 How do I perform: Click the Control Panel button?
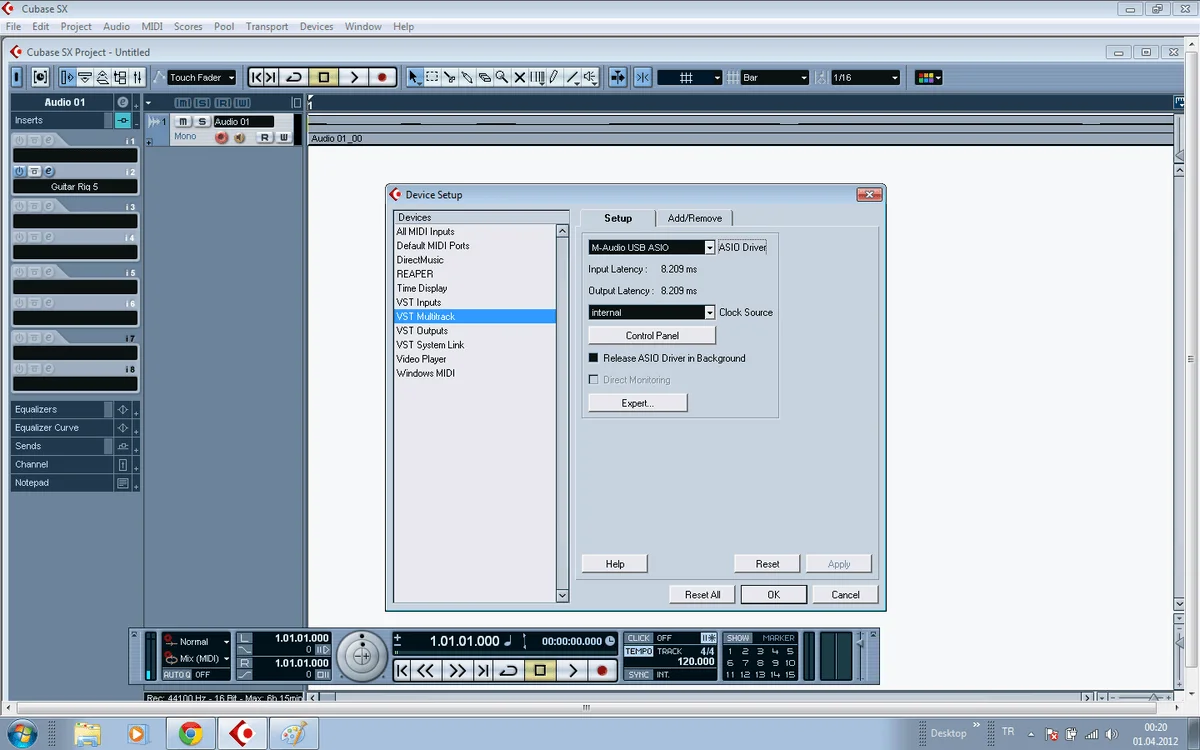(652, 336)
